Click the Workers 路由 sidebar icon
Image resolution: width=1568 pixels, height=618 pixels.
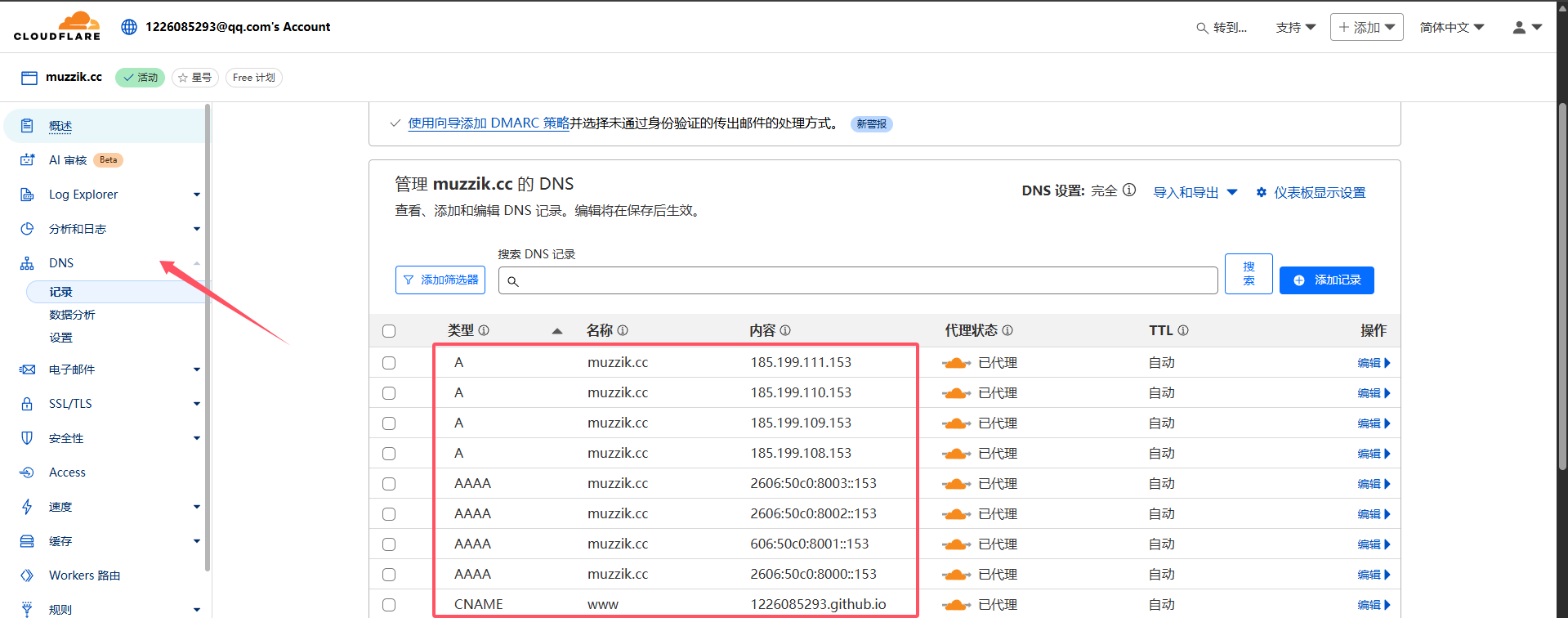(x=27, y=575)
